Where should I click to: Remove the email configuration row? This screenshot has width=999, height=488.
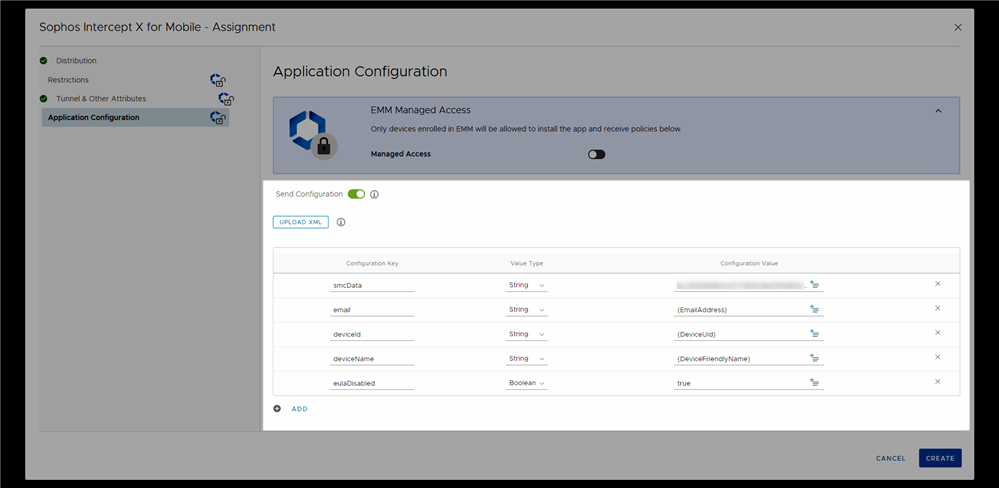[938, 308]
